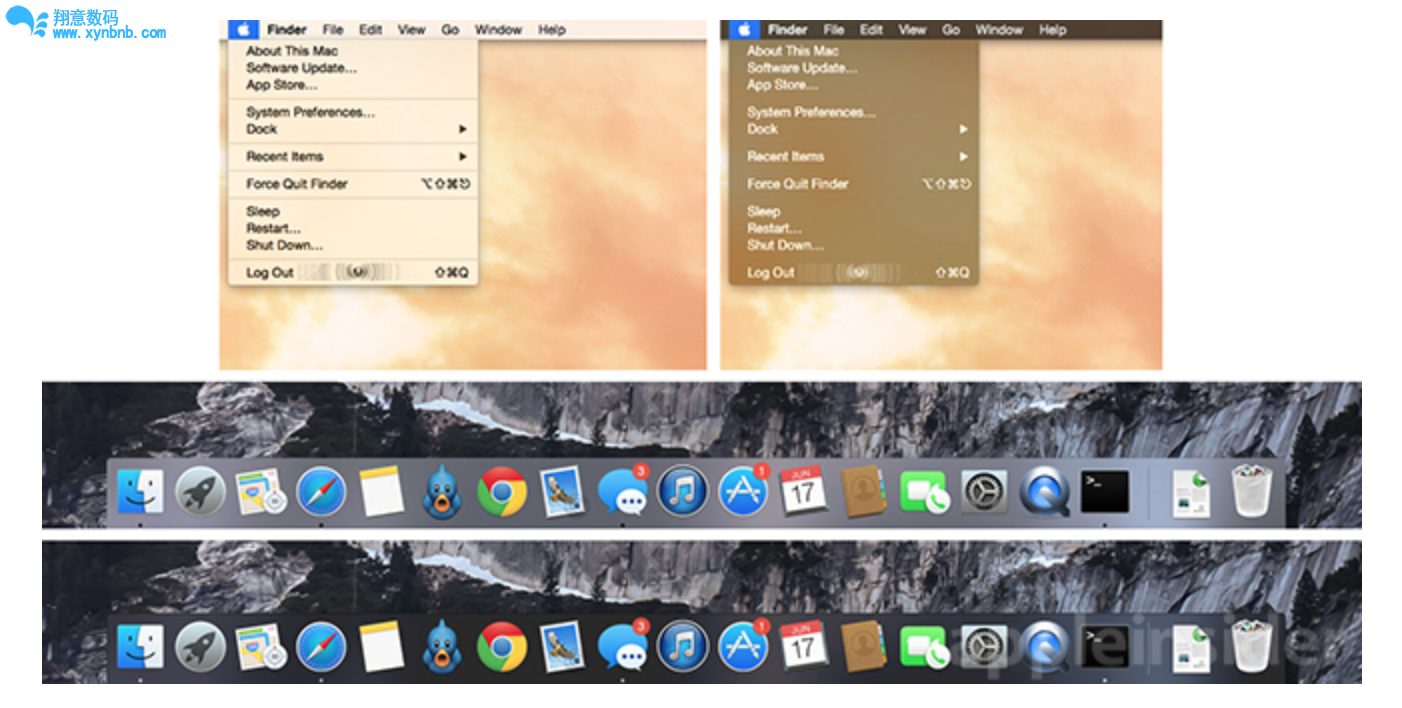This screenshot has width=1402, height=708.
Task: Visit the www.xynbnb.com link
Action: (x=109, y=33)
